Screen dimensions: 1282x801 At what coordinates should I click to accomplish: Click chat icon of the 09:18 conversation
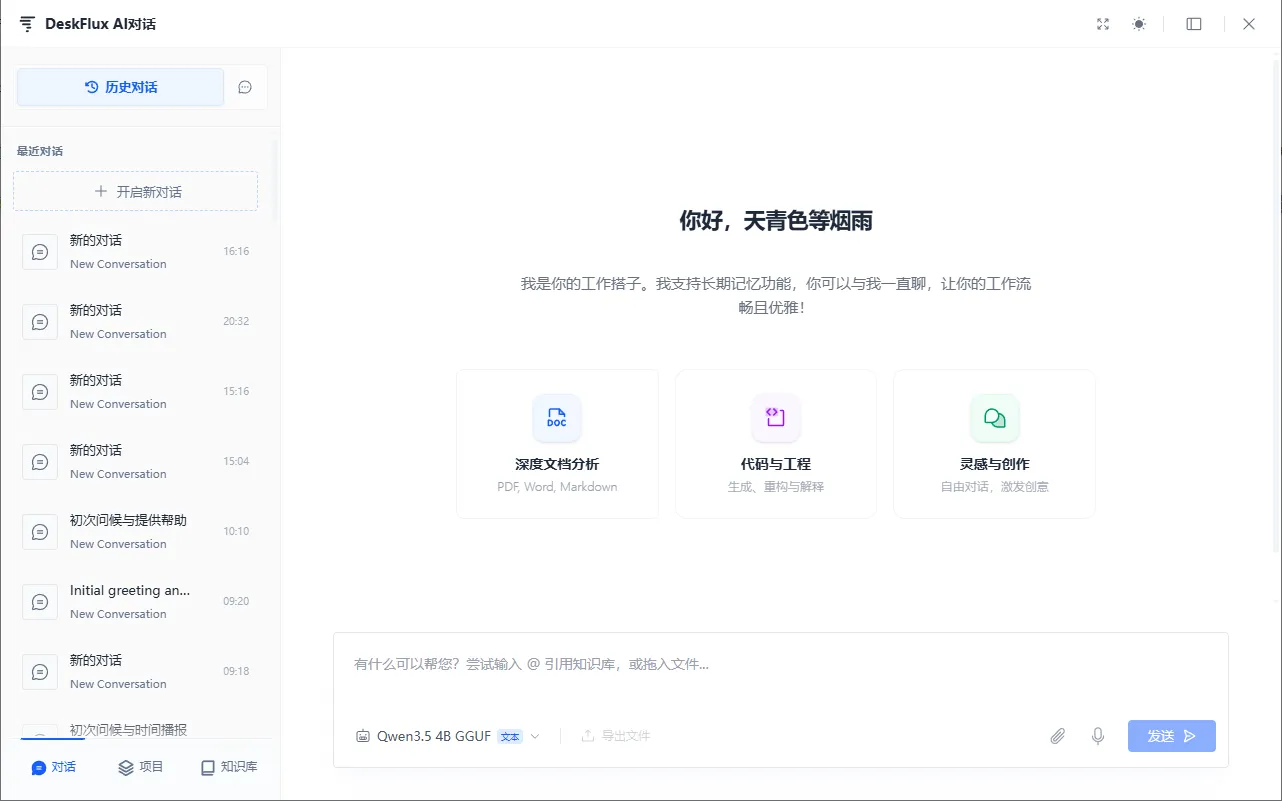40,672
